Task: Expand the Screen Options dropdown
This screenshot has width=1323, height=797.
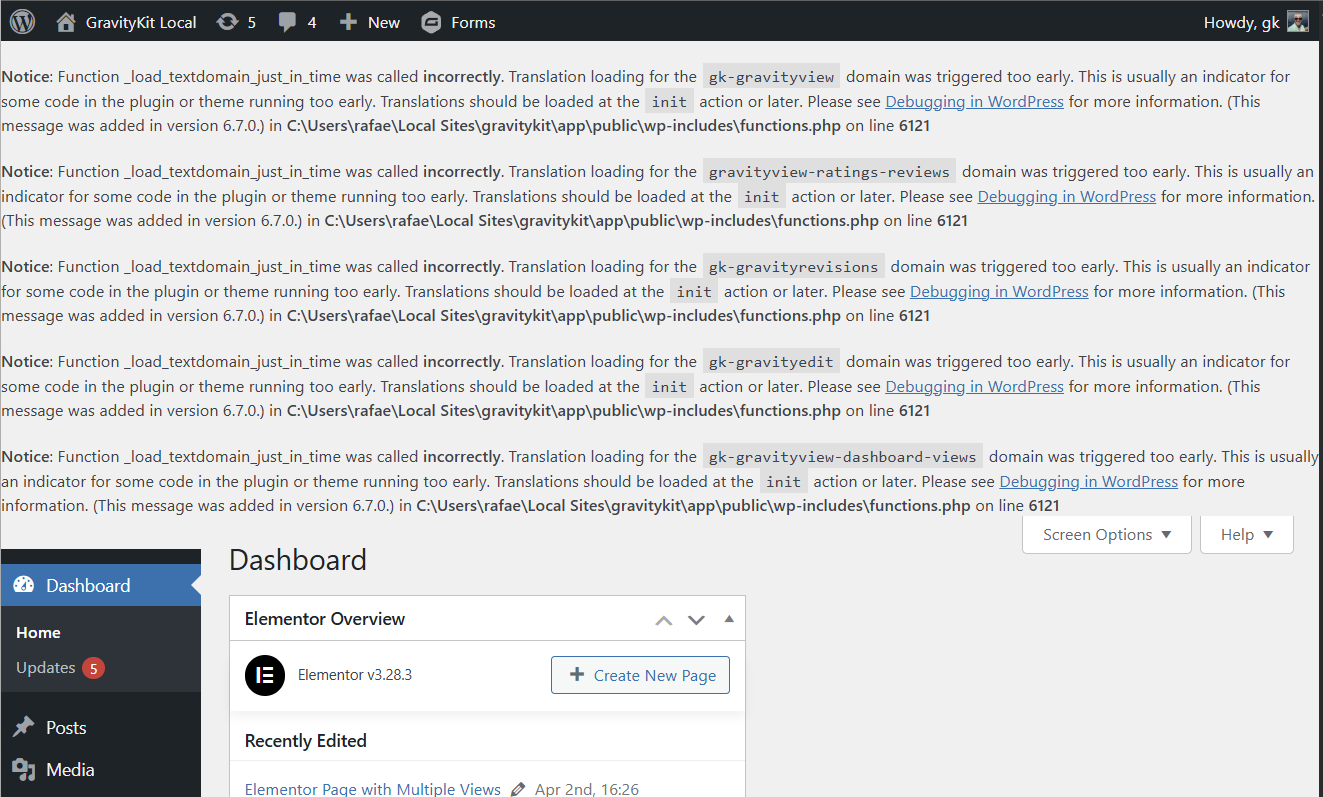Action: [1106, 535]
